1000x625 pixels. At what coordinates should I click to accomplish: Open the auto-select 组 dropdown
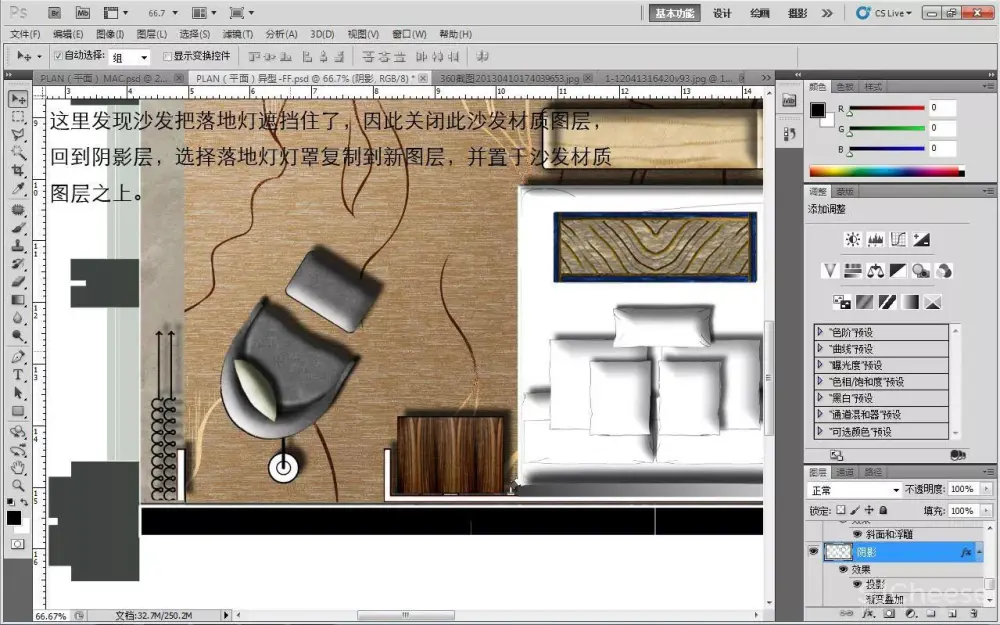[130, 57]
